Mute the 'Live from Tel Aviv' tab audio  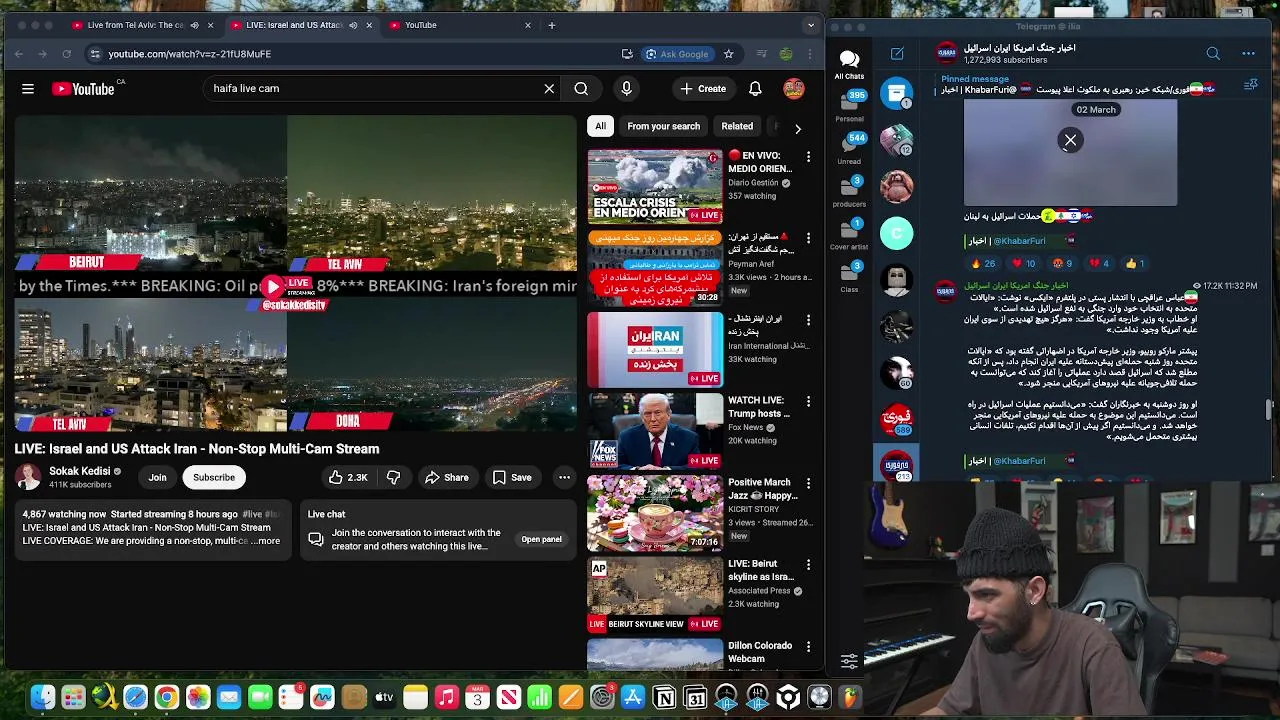pos(194,25)
